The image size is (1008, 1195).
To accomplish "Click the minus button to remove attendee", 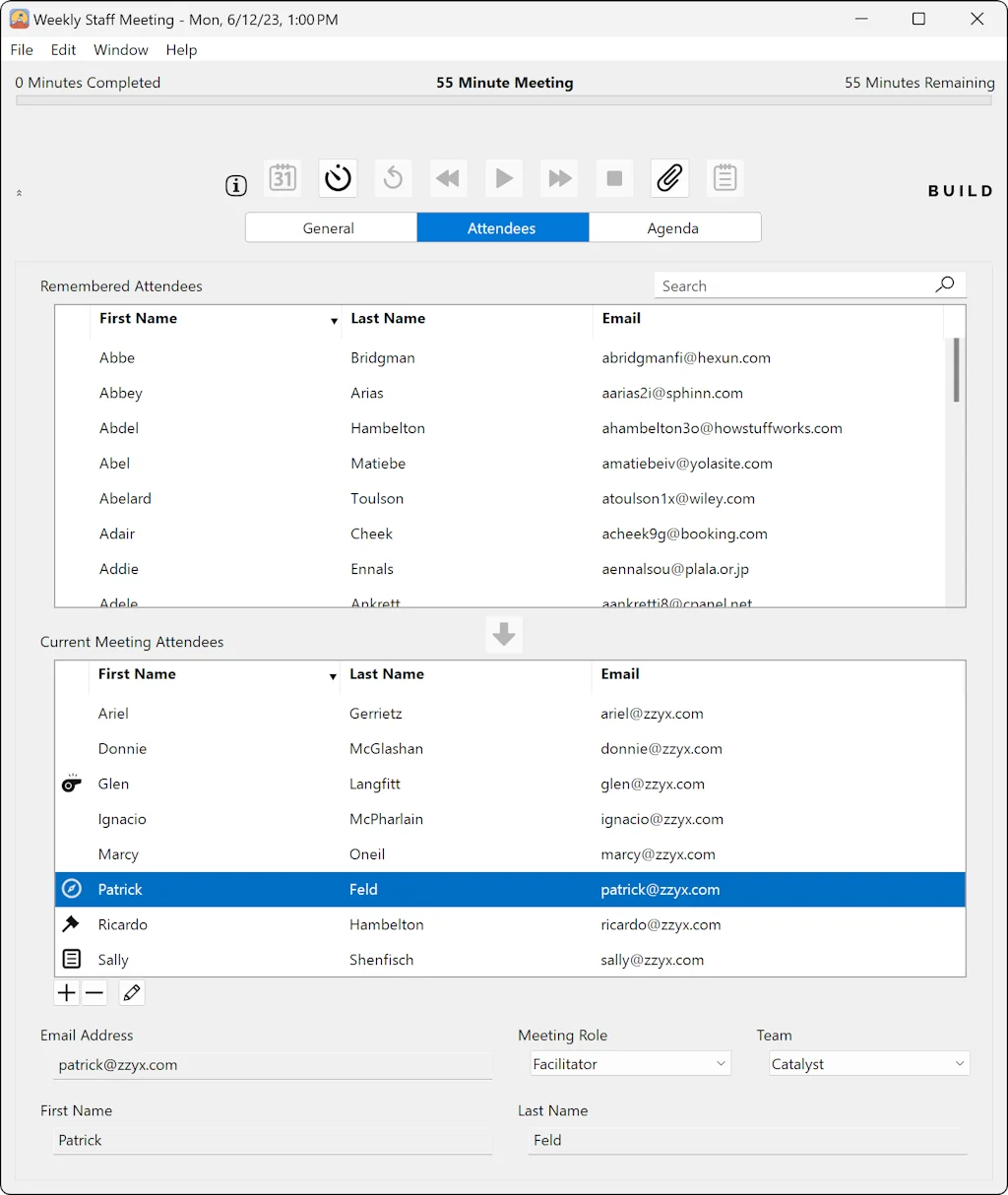I will [x=94, y=993].
